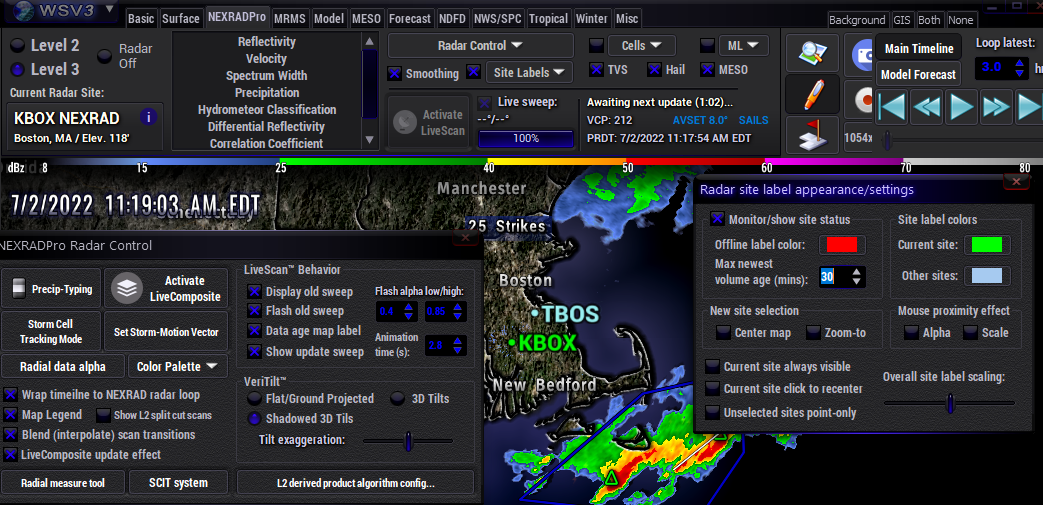The height and width of the screenshot is (505, 1043).
Task: Click the Radial measure tool button
Action: click(63, 483)
